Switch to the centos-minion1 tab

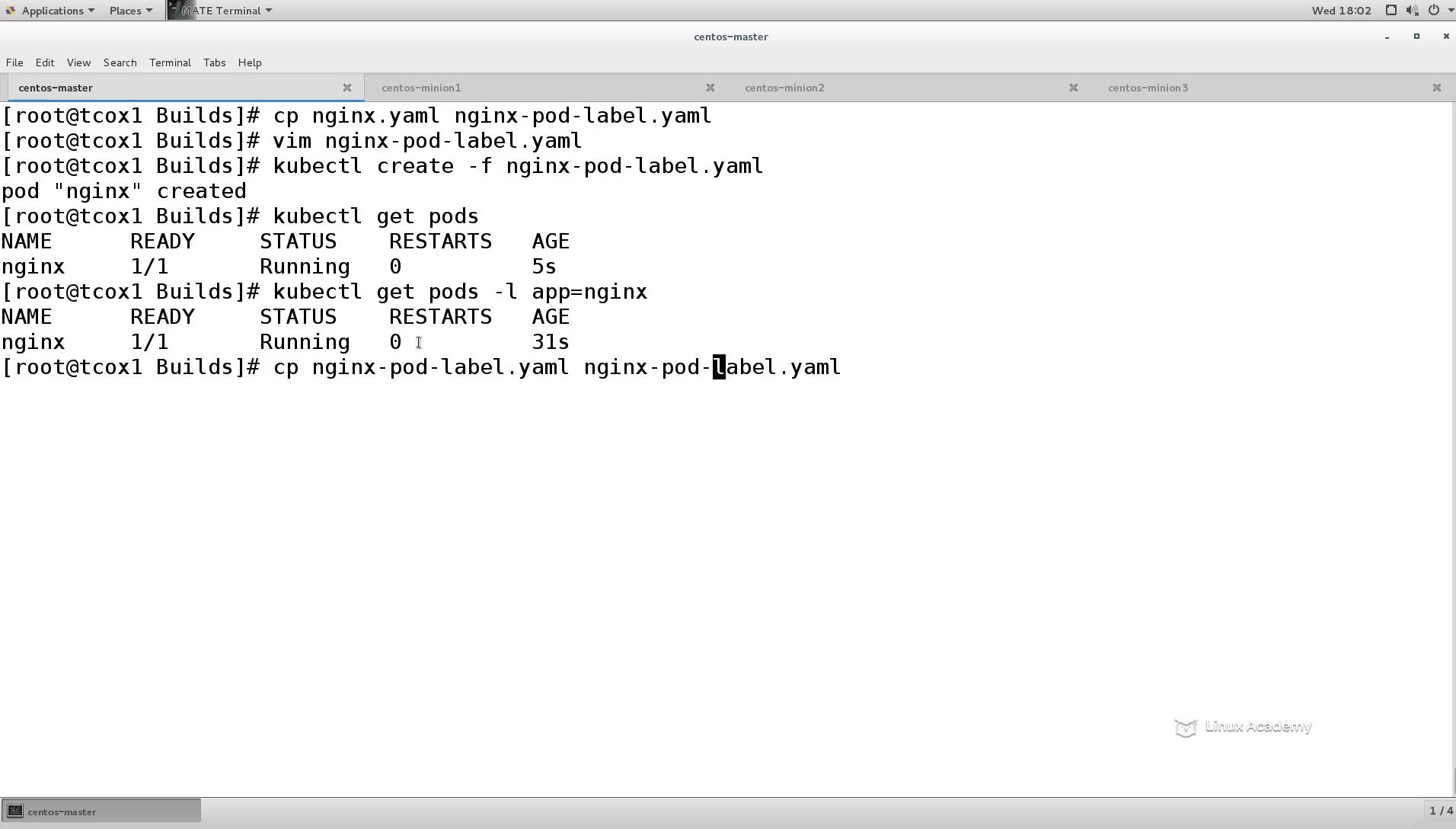[x=545, y=88]
